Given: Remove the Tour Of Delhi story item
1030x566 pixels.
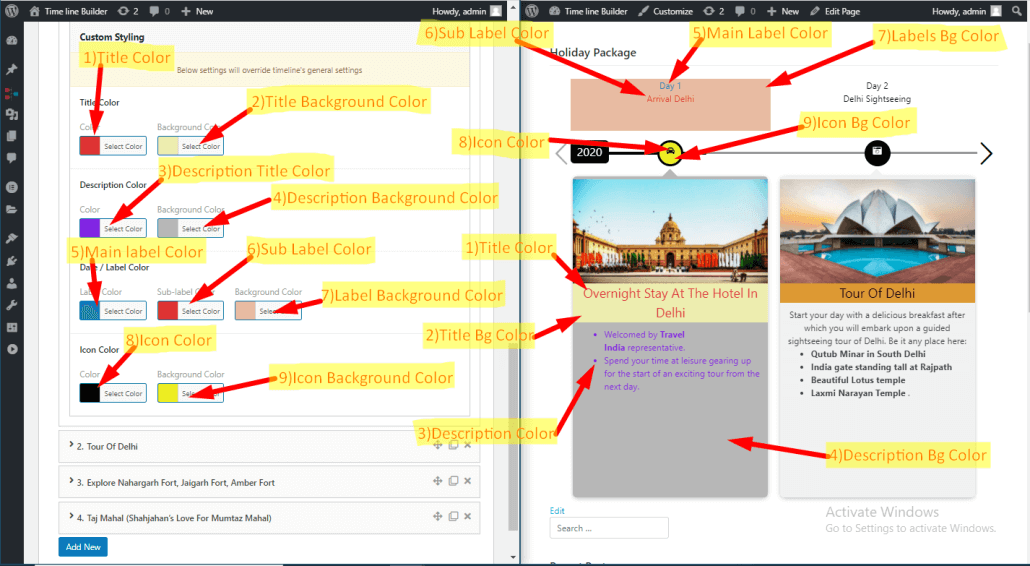Looking at the screenshot, I should [467, 445].
